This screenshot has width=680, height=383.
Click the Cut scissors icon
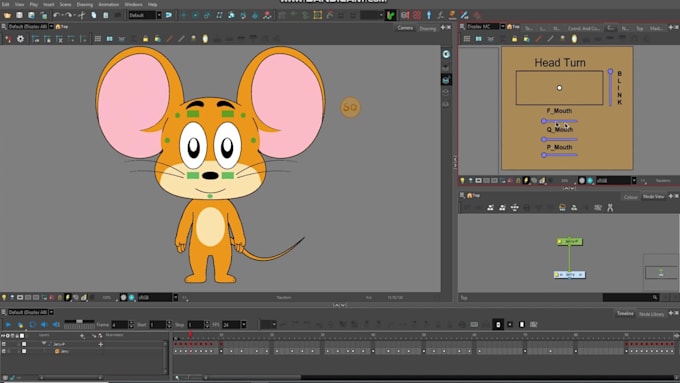tap(81, 15)
